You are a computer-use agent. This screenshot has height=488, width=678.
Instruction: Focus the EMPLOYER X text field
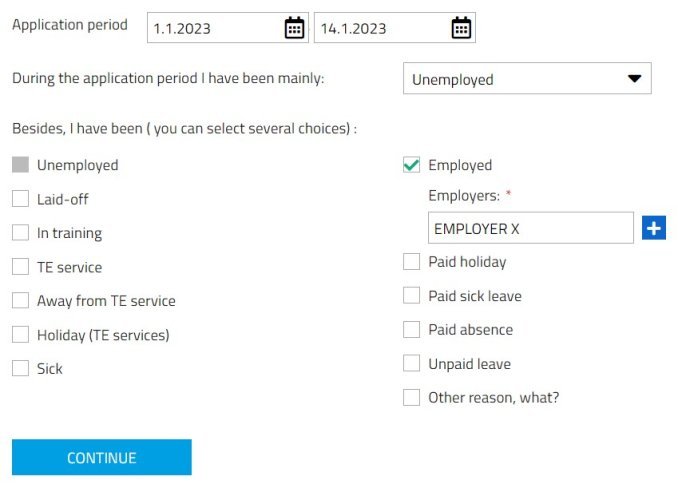tap(531, 228)
